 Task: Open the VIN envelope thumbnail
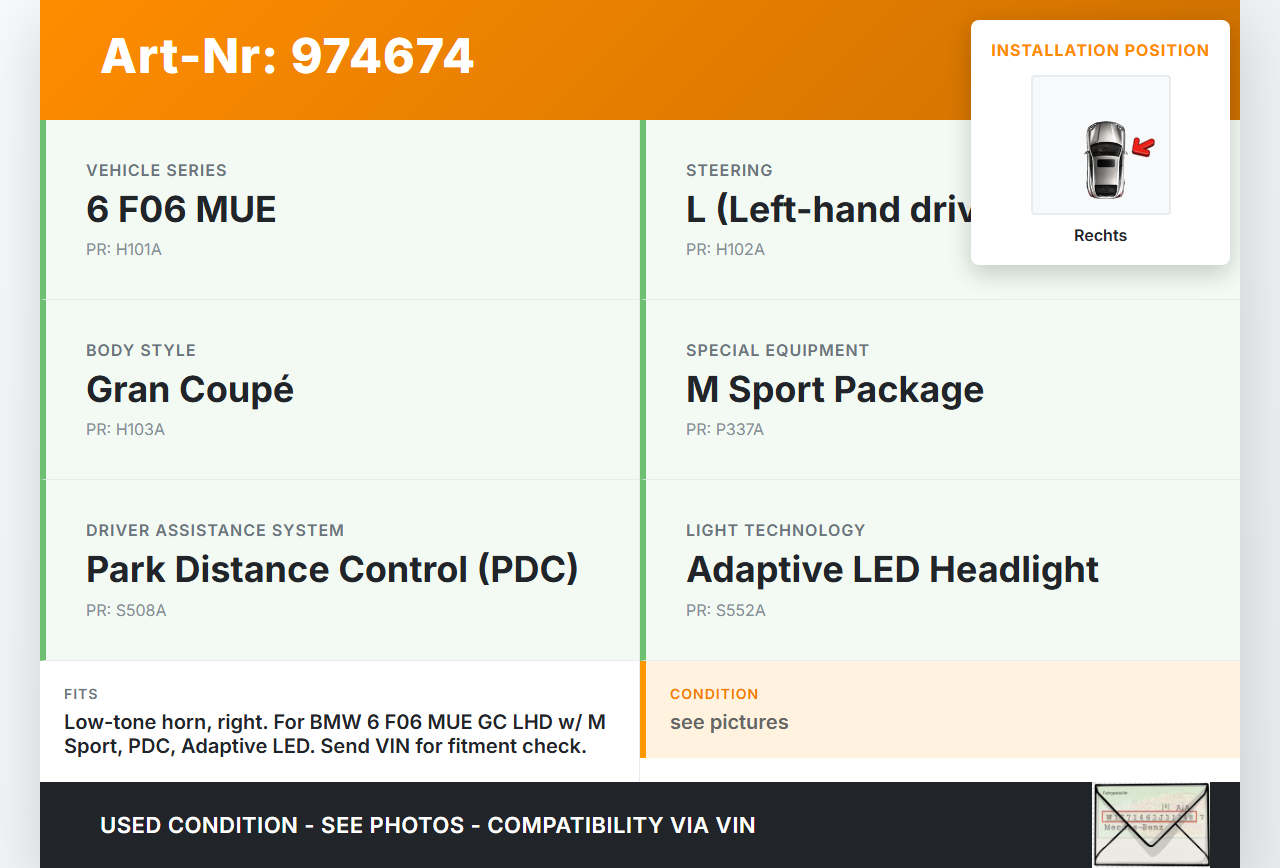[1151, 824]
